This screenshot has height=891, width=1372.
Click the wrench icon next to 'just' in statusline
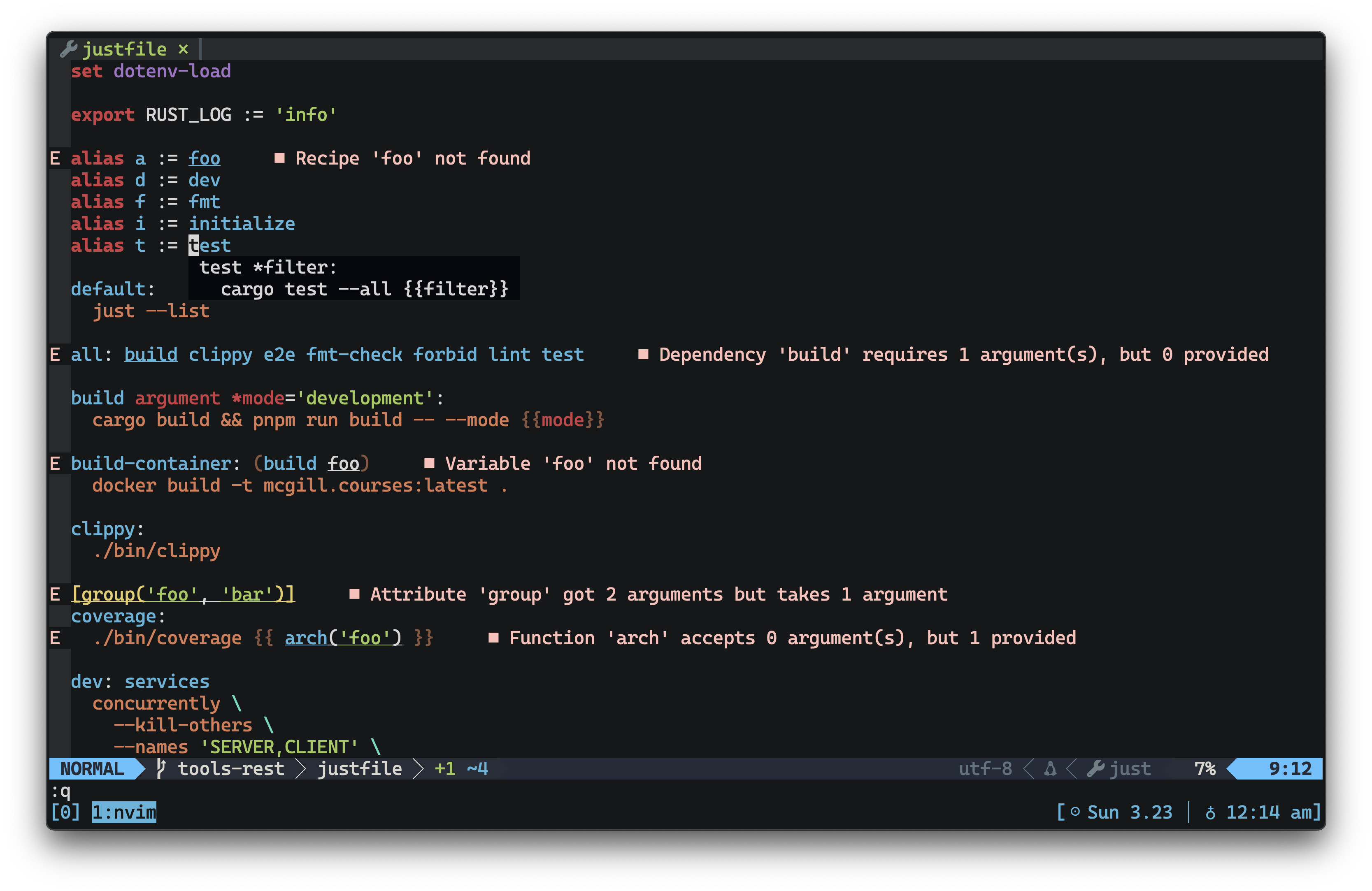tap(1097, 768)
